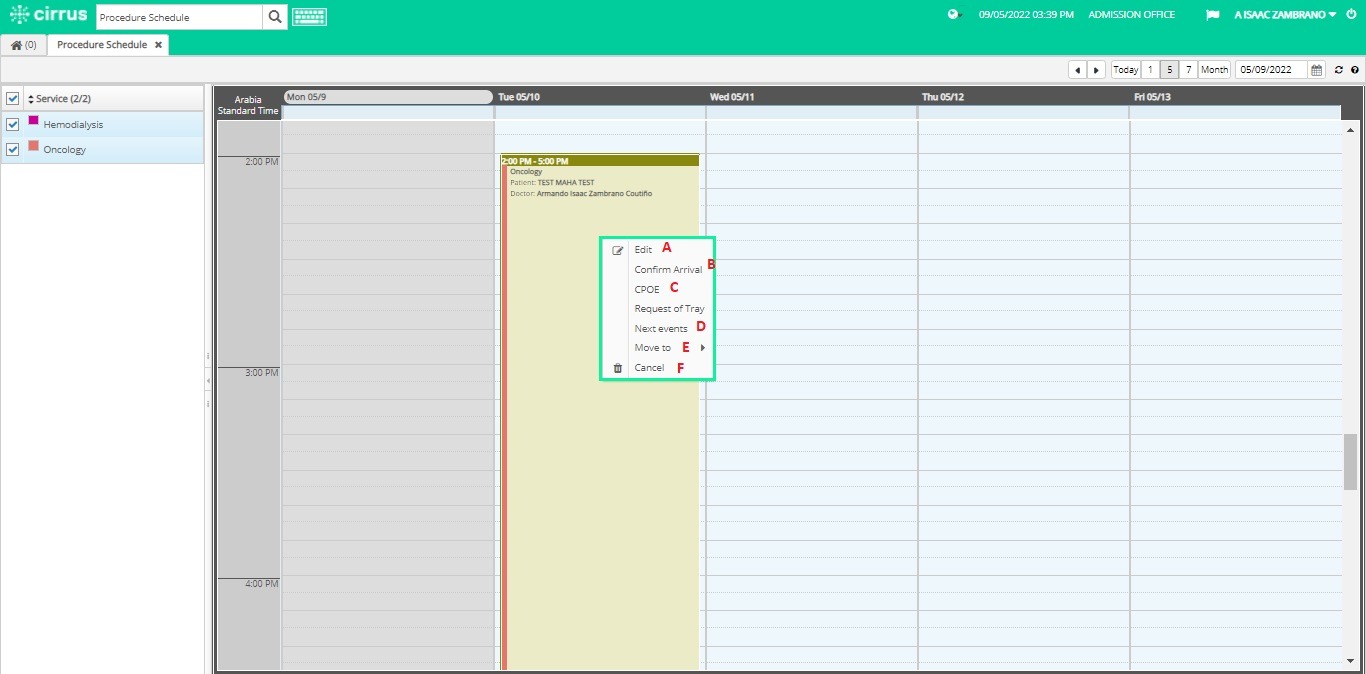1366x674 pixels.
Task: Click the search magnifier icon
Action: (275, 17)
